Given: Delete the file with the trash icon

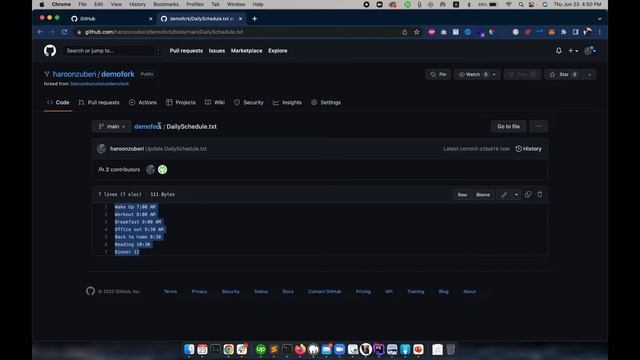Looking at the screenshot, I should click(540, 195).
